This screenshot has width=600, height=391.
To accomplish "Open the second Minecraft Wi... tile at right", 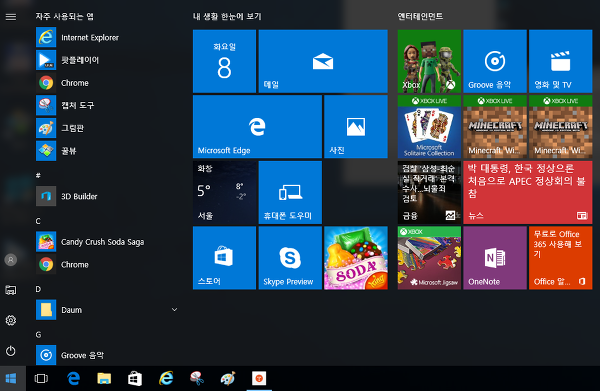I will point(561,127).
